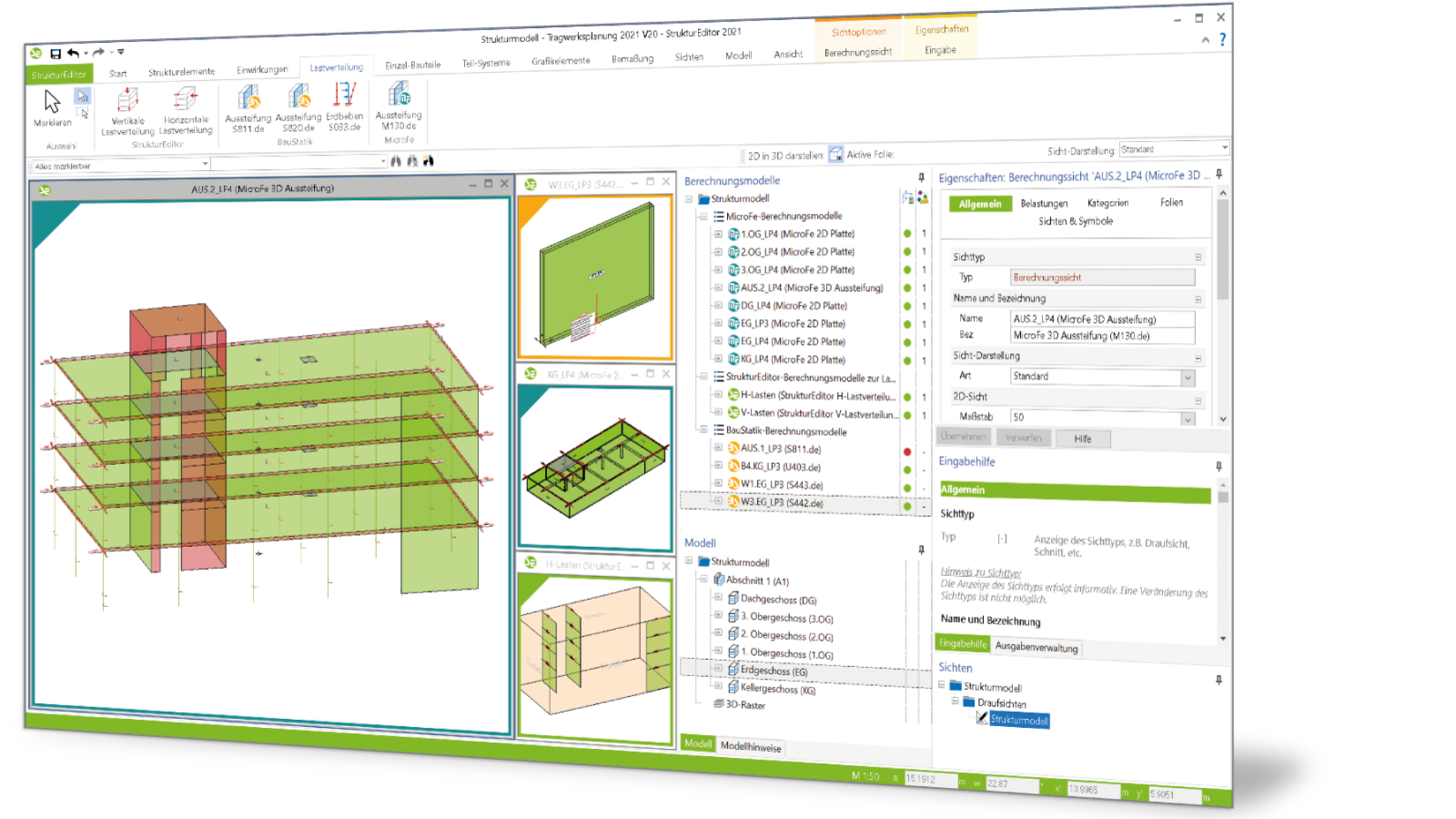Pin the Sichten panel
This screenshot has width=1456, height=819.
(x=1218, y=680)
